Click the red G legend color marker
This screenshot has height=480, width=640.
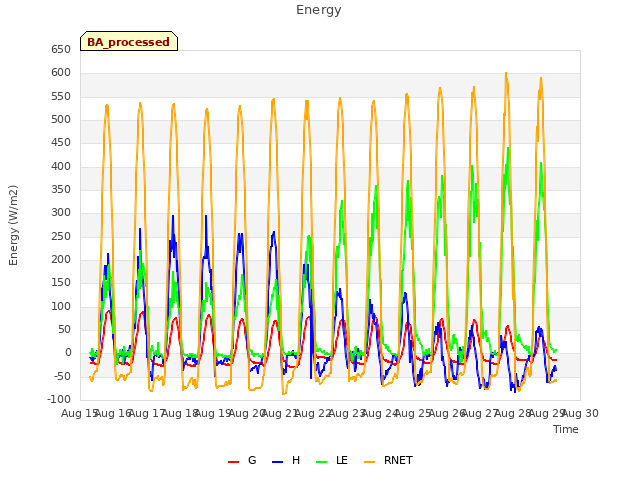[x=233, y=462]
